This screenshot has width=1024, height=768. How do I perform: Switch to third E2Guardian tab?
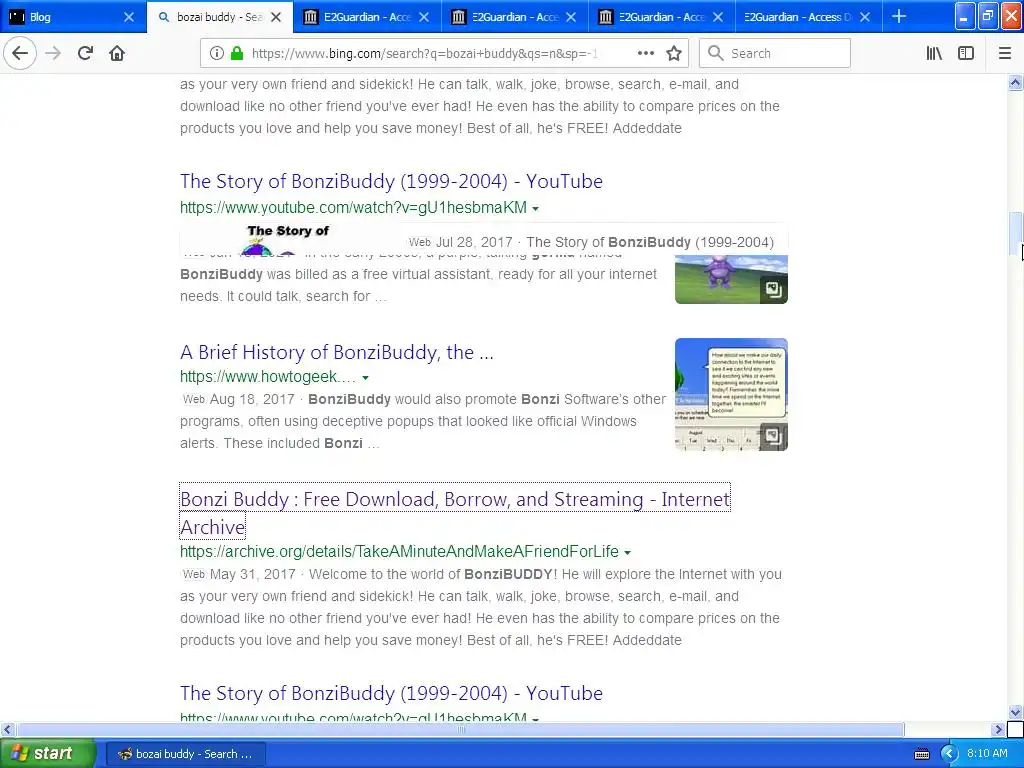click(x=661, y=17)
